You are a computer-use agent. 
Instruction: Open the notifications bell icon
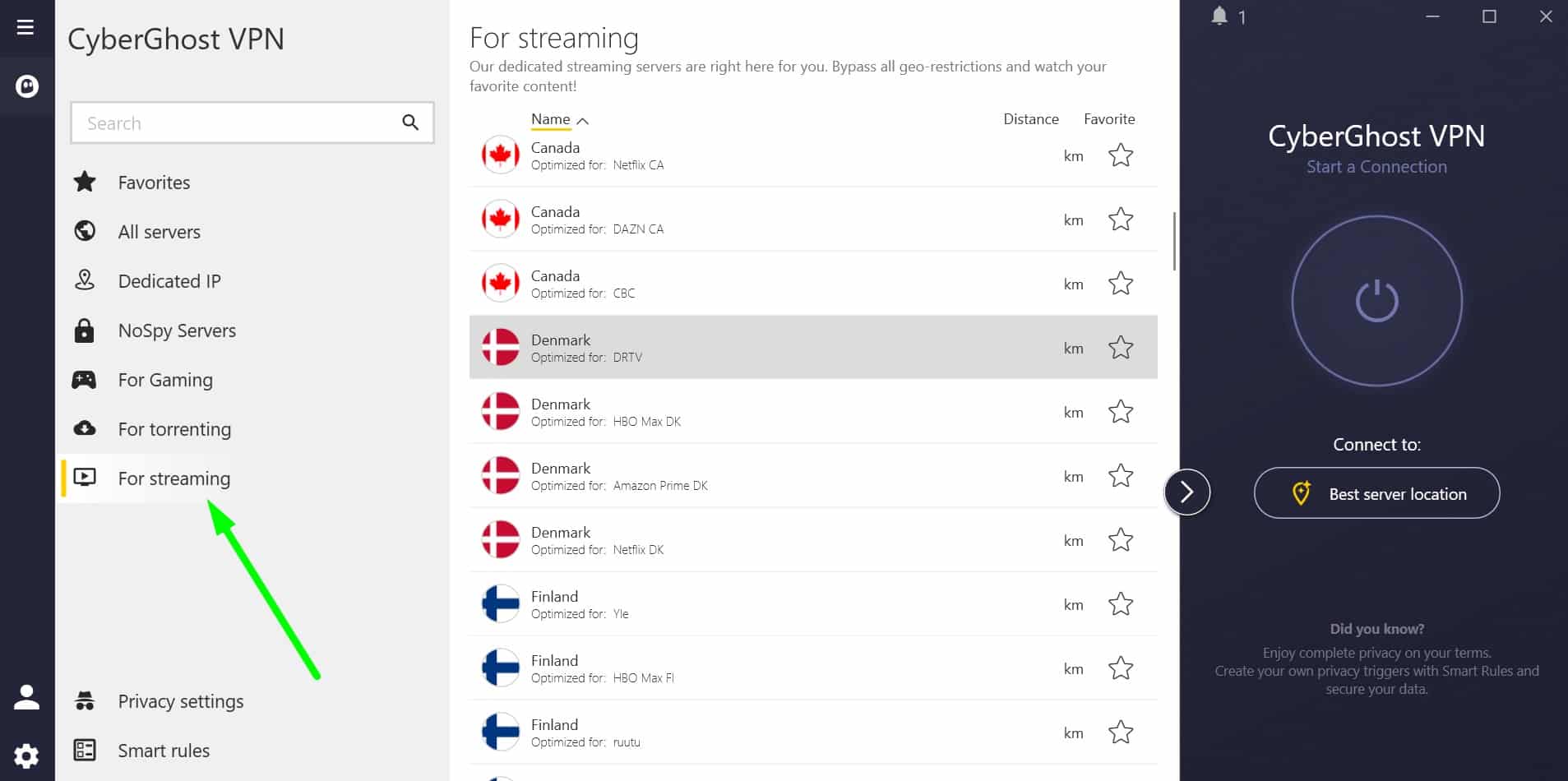(1219, 16)
